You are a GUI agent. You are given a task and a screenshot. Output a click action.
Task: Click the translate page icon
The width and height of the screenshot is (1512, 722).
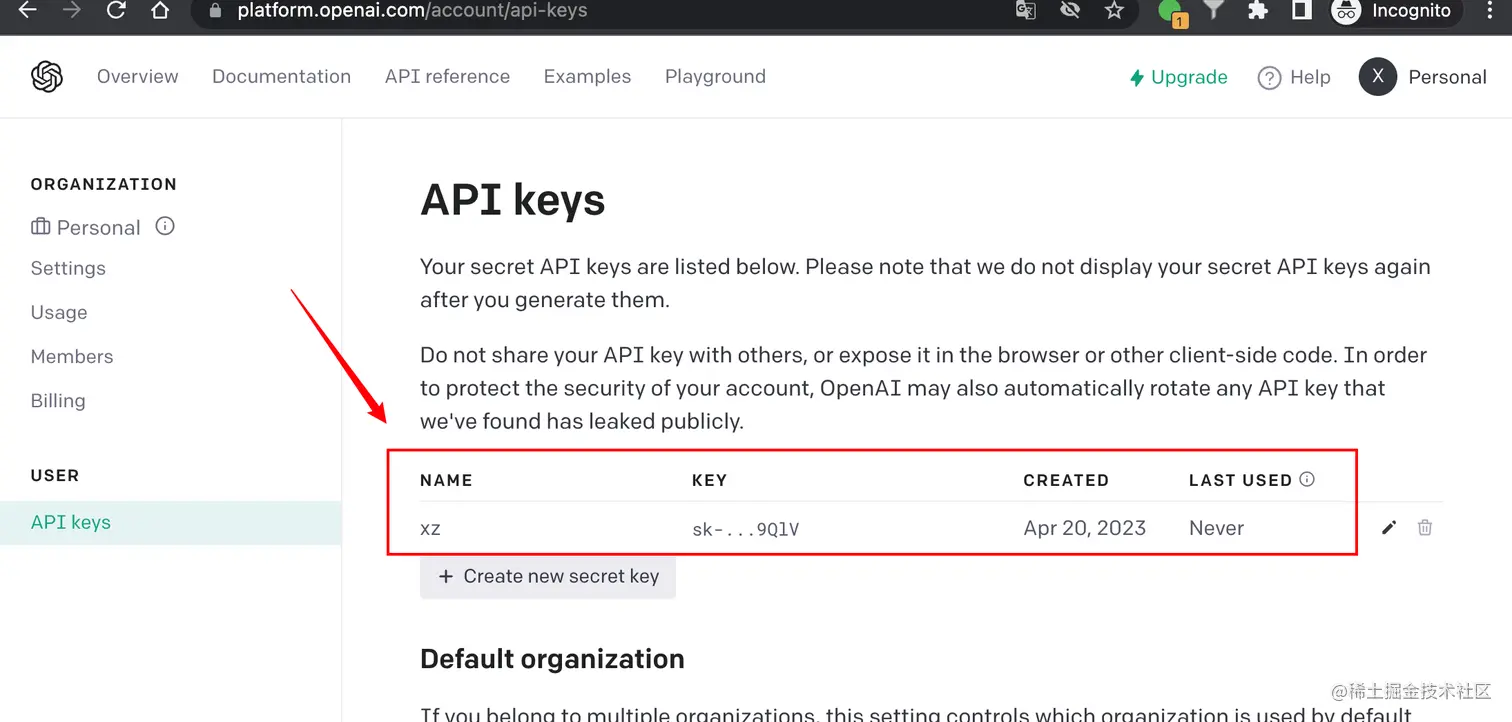coord(1025,11)
